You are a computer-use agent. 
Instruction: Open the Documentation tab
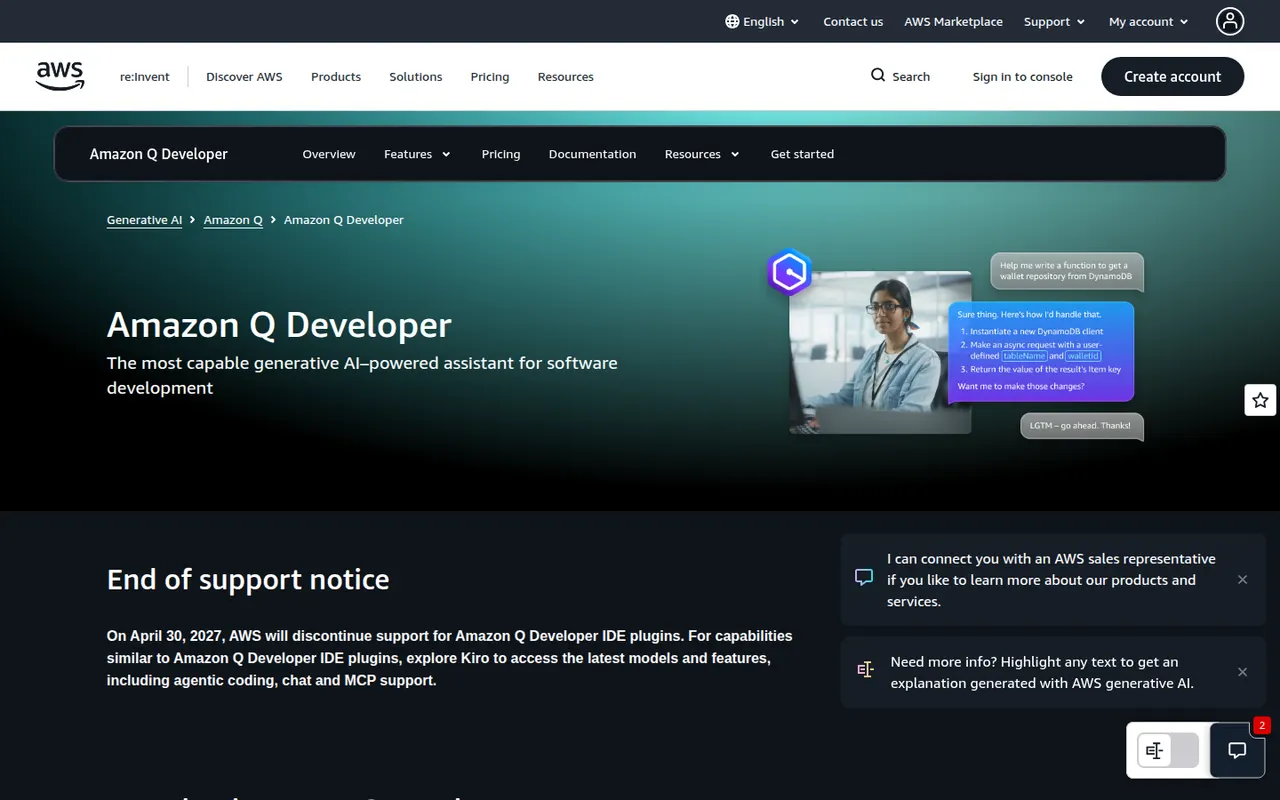[x=592, y=154]
